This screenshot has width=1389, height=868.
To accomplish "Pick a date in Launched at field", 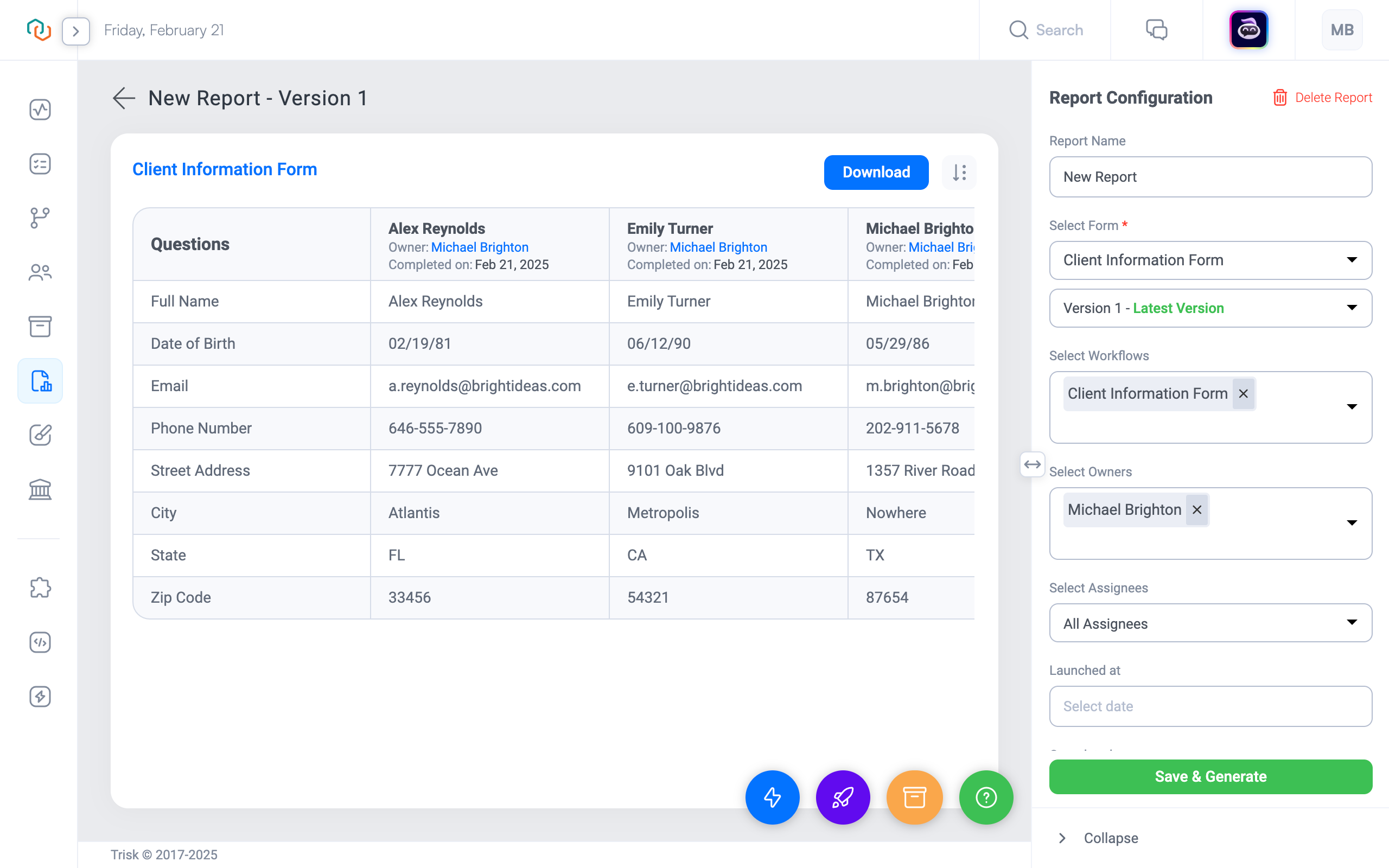I will 1210,706.
